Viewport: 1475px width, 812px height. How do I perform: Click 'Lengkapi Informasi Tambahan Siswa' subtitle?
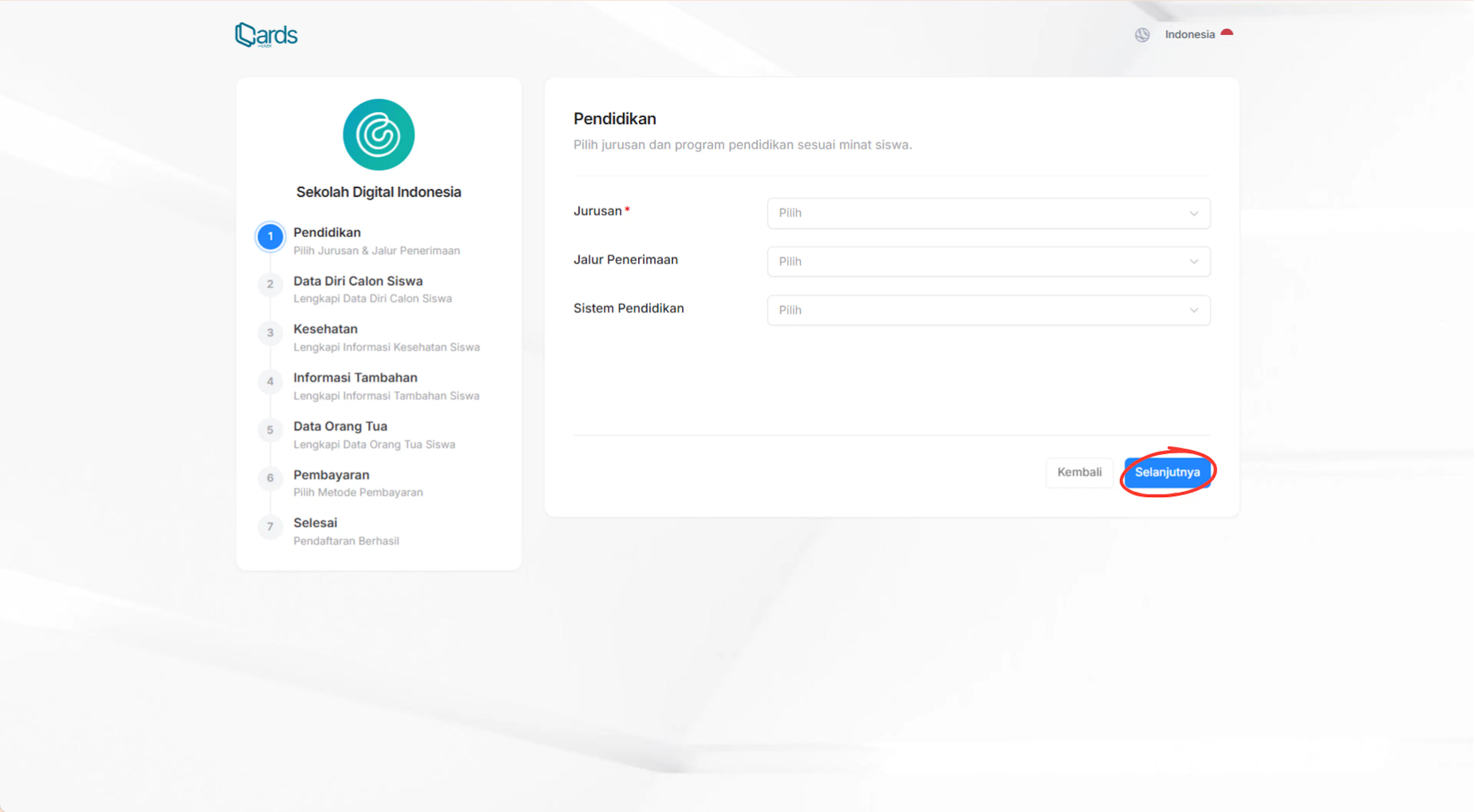(x=386, y=396)
